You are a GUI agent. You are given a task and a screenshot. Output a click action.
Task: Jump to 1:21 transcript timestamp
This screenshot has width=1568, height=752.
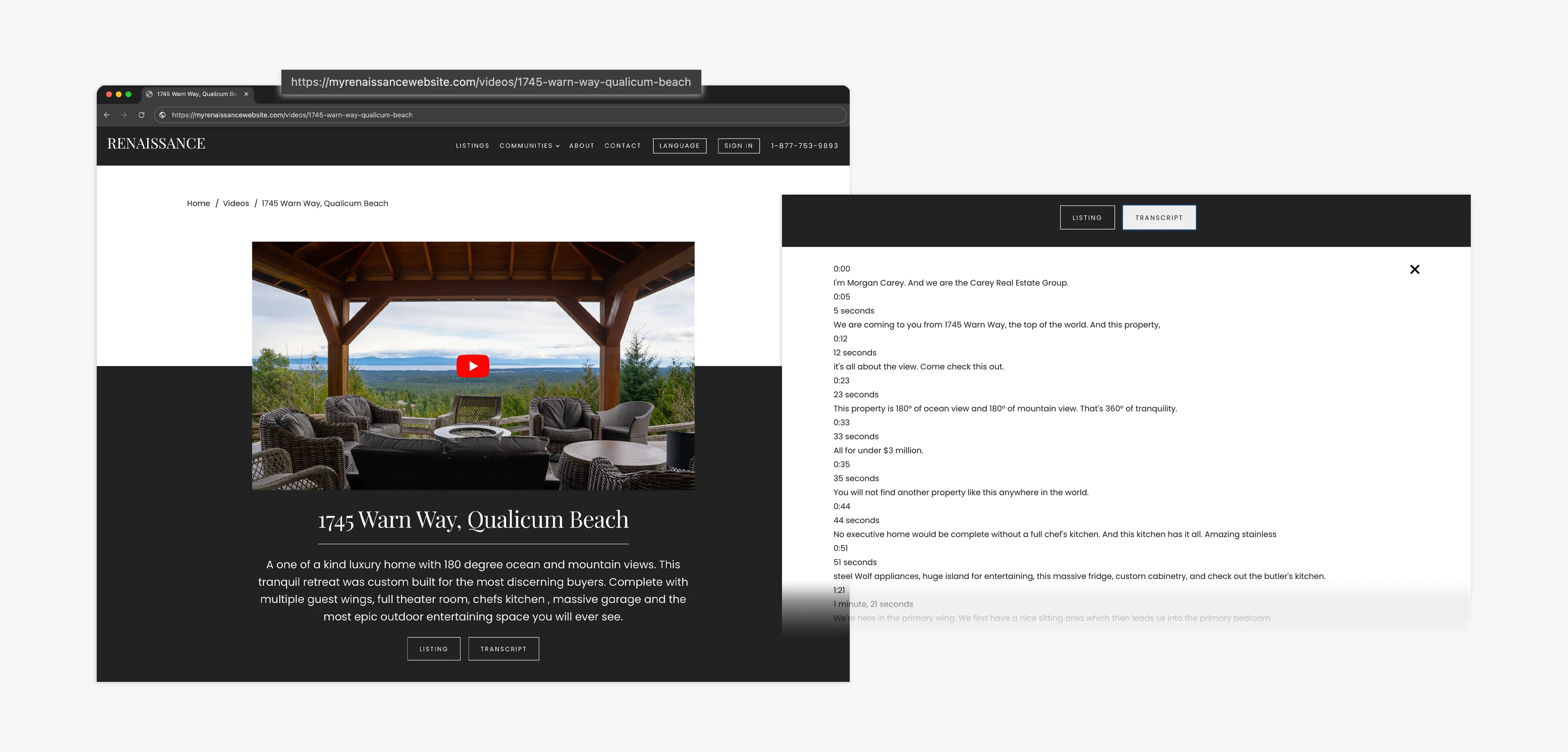point(839,590)
